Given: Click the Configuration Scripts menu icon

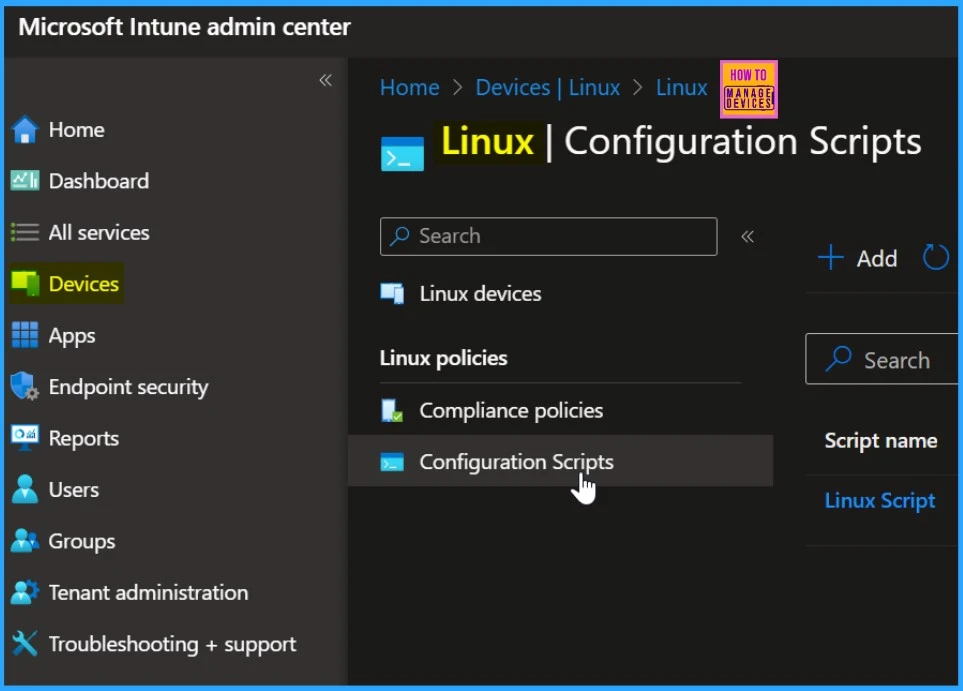Looking at the screenshot, I should click(392, 462).
